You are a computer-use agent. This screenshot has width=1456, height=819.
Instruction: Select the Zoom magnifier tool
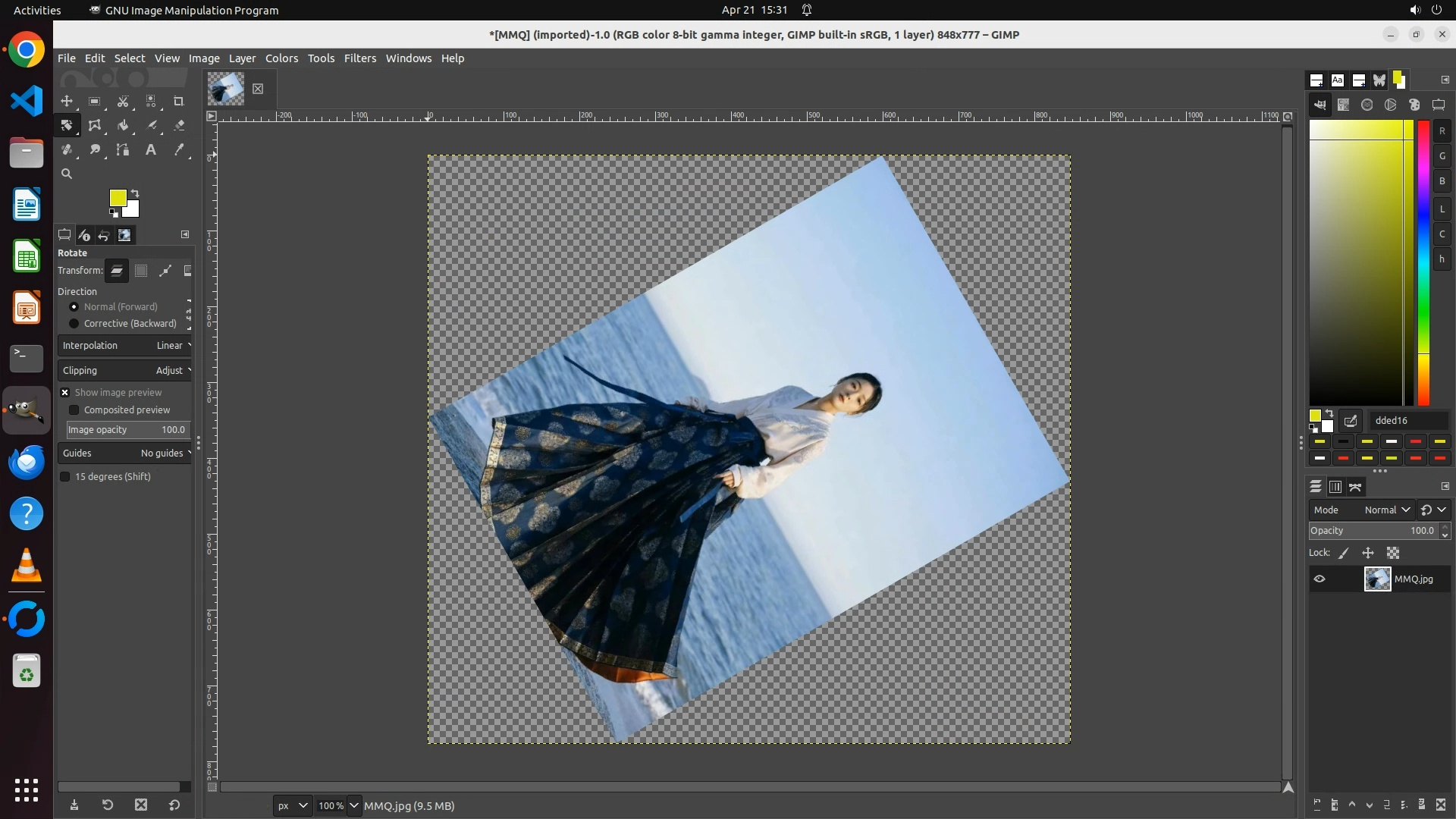point(67,174)
